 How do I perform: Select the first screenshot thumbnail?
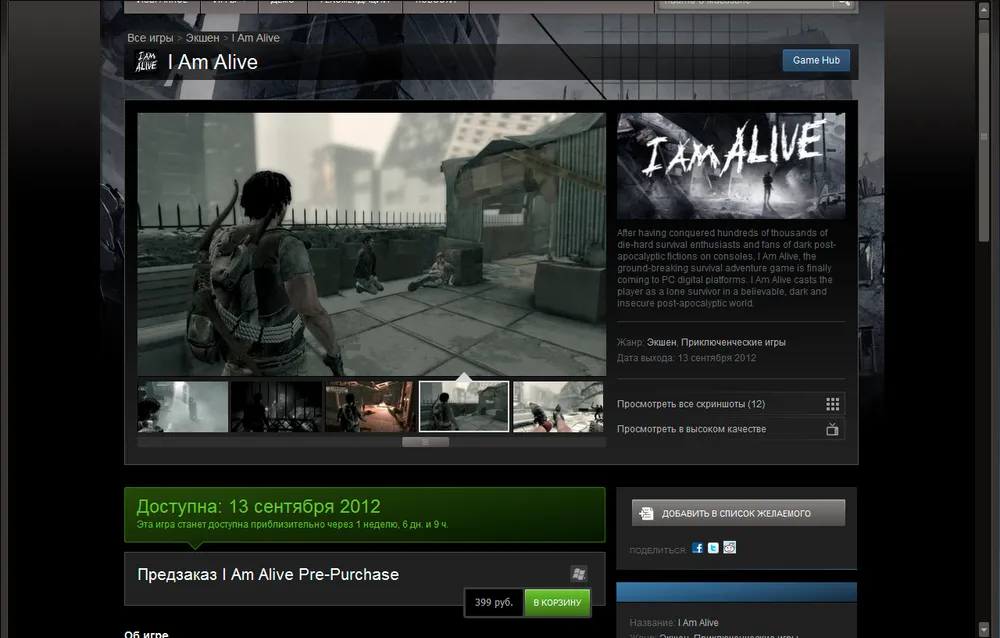[183, 406]
